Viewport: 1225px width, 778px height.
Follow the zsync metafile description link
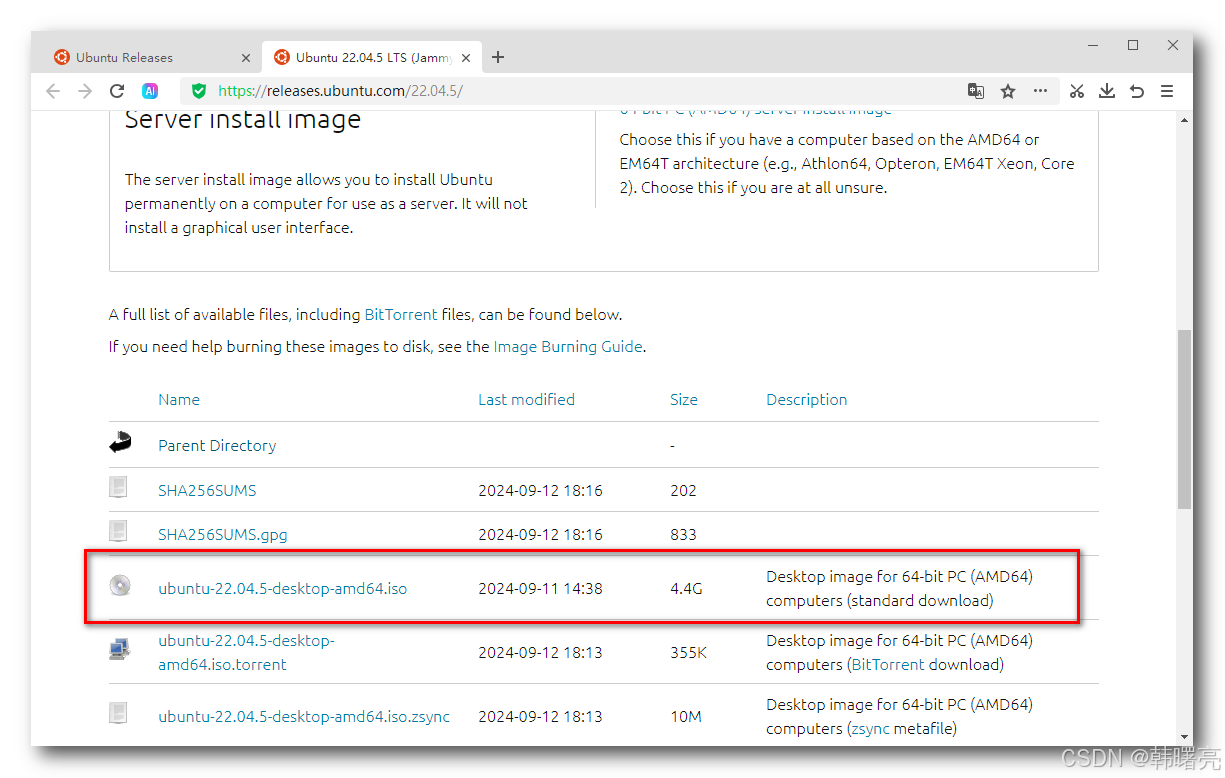coord(870,729)
